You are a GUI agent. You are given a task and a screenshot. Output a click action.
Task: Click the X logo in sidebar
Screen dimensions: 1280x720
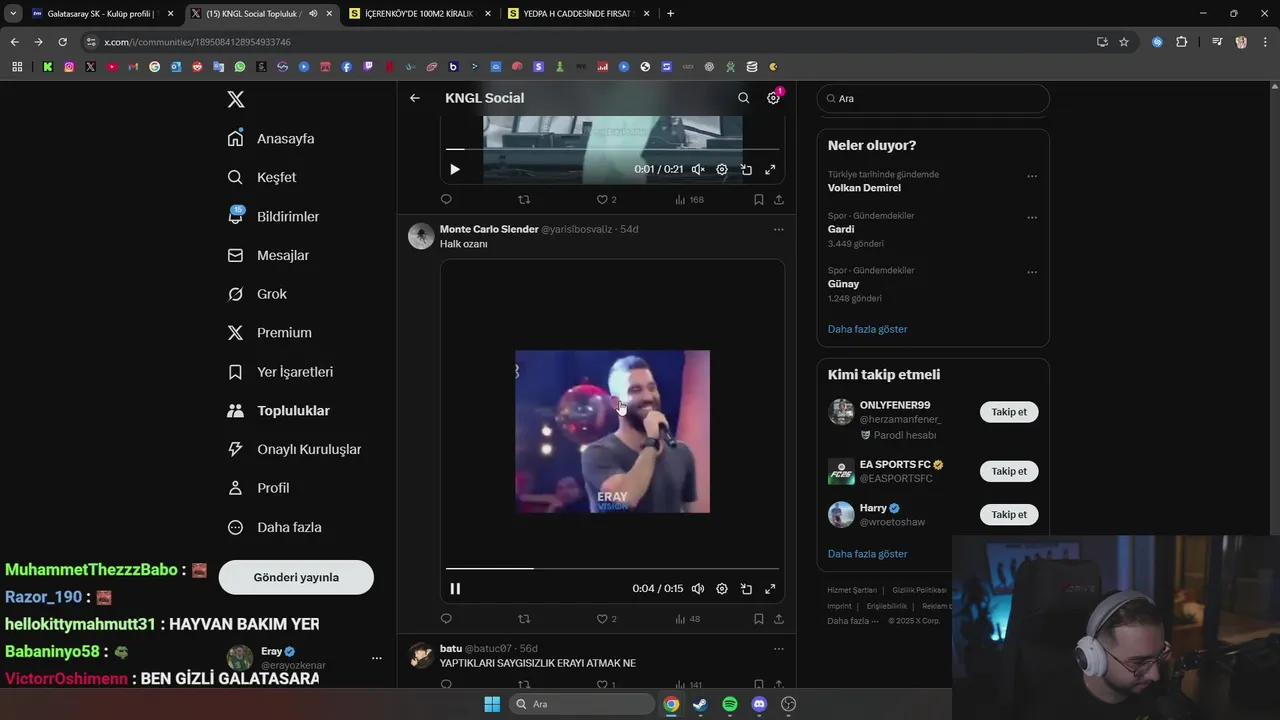pyautogui.click(x=236, y=99)
